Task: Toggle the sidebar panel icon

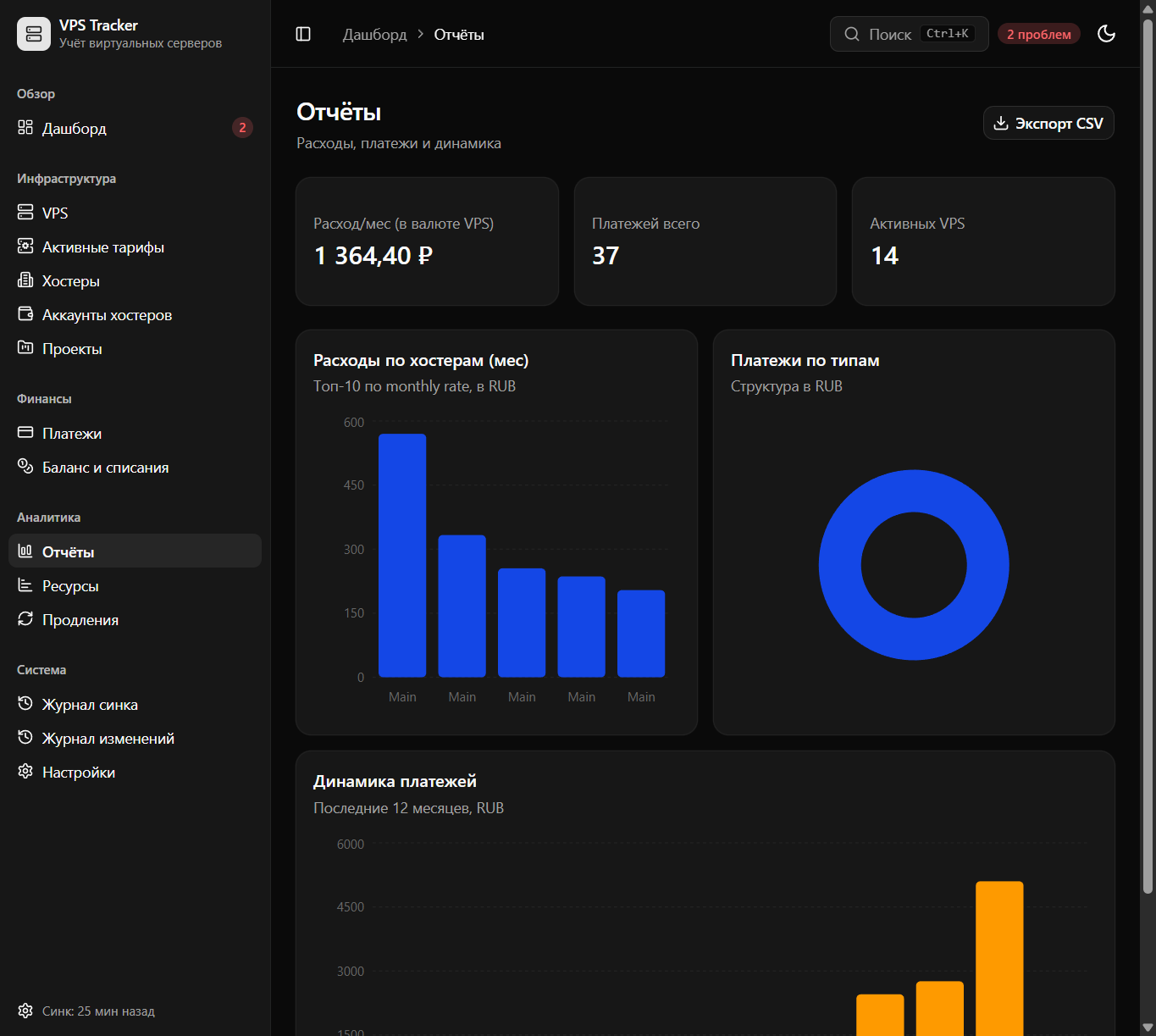Action: [303, 34]
